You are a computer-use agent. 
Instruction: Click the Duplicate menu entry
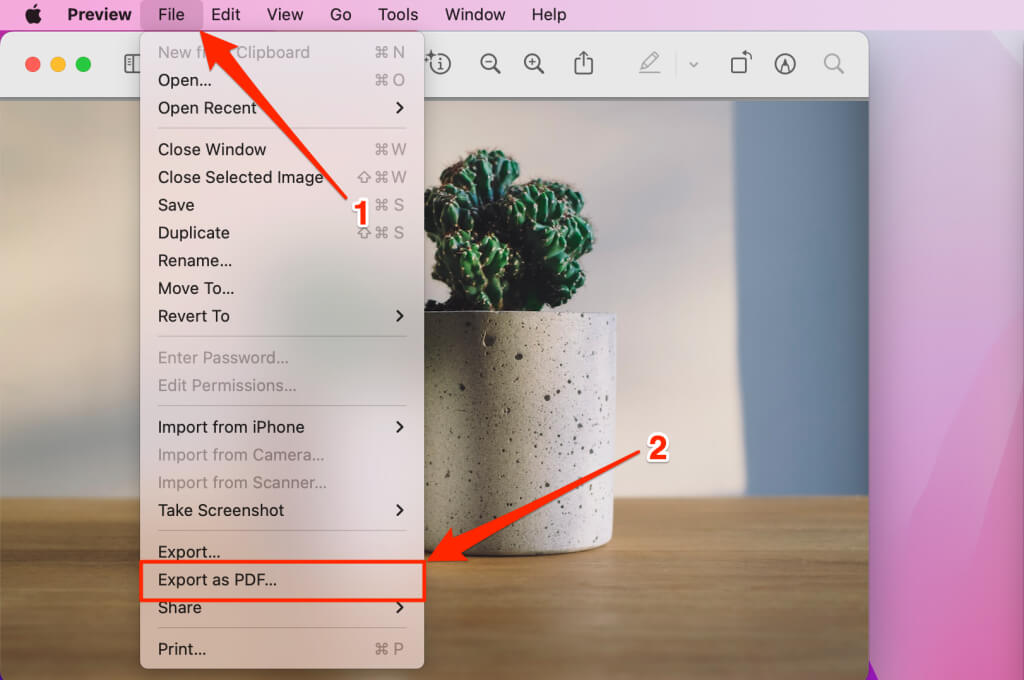point(194,233)
